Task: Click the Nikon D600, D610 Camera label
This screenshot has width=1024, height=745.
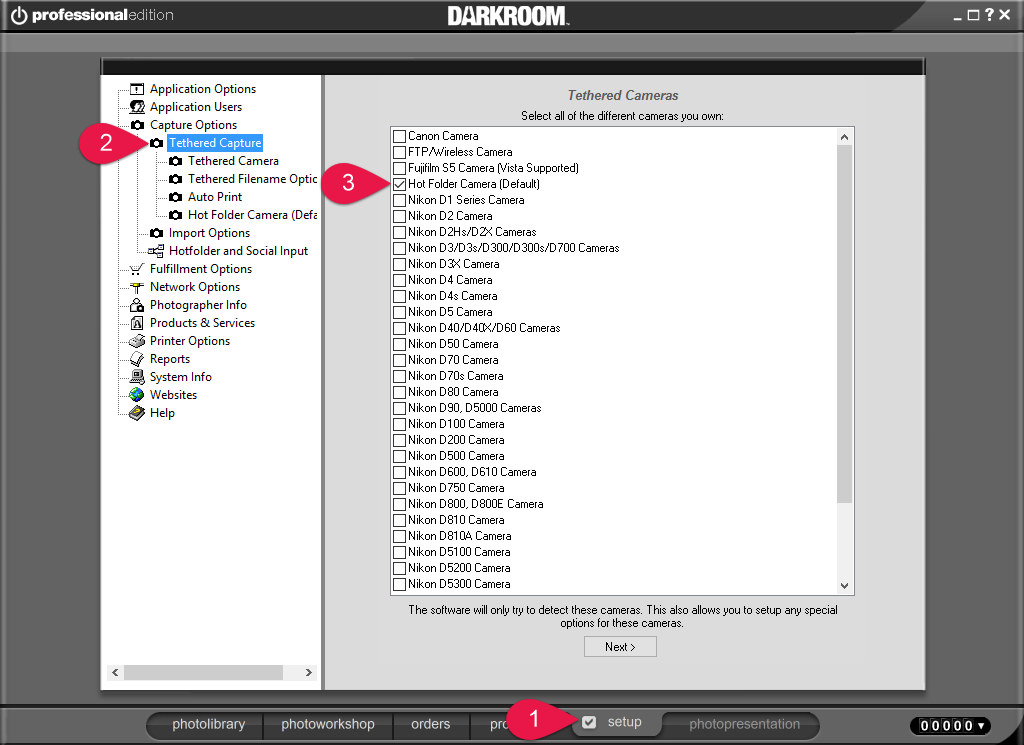Action: click(472, 472)
